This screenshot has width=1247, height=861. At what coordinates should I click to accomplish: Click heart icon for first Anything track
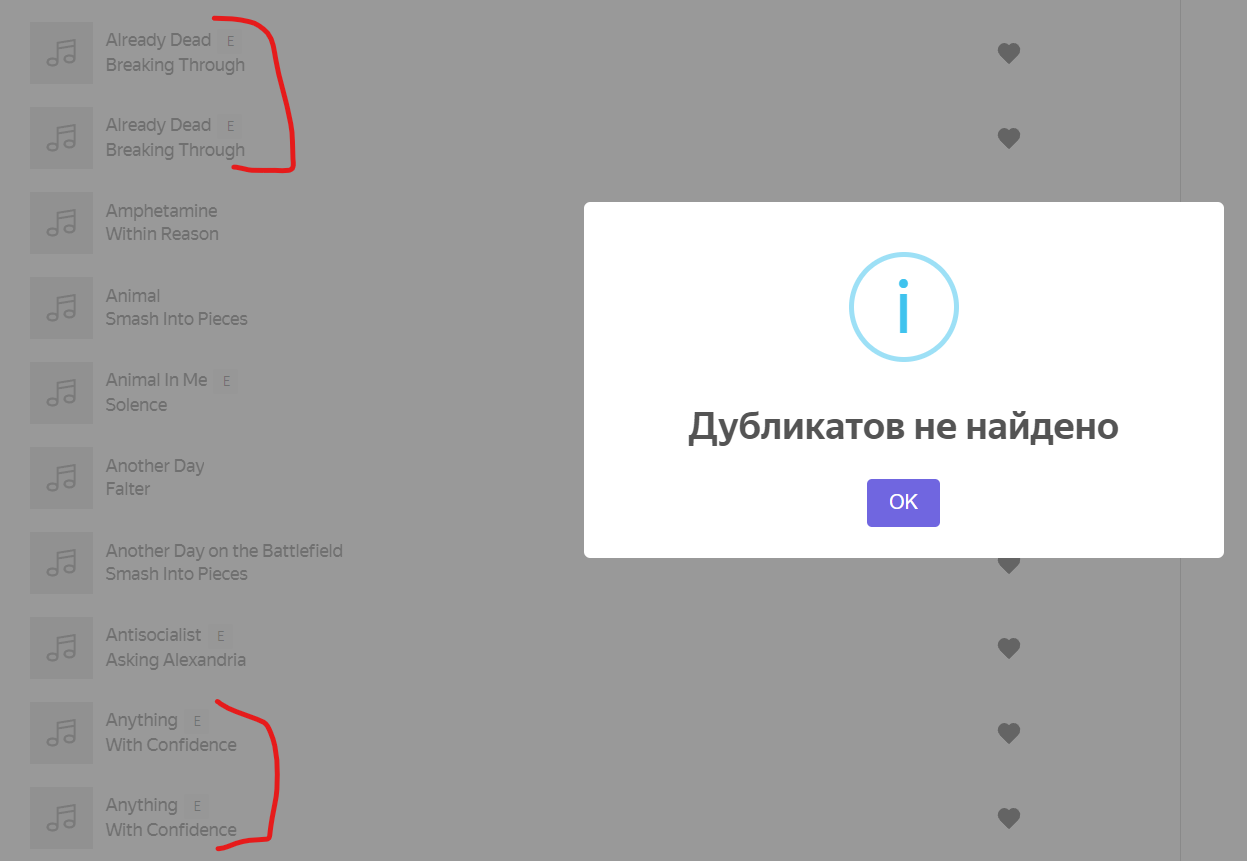pyautogui.click(x=1009, y=733)
